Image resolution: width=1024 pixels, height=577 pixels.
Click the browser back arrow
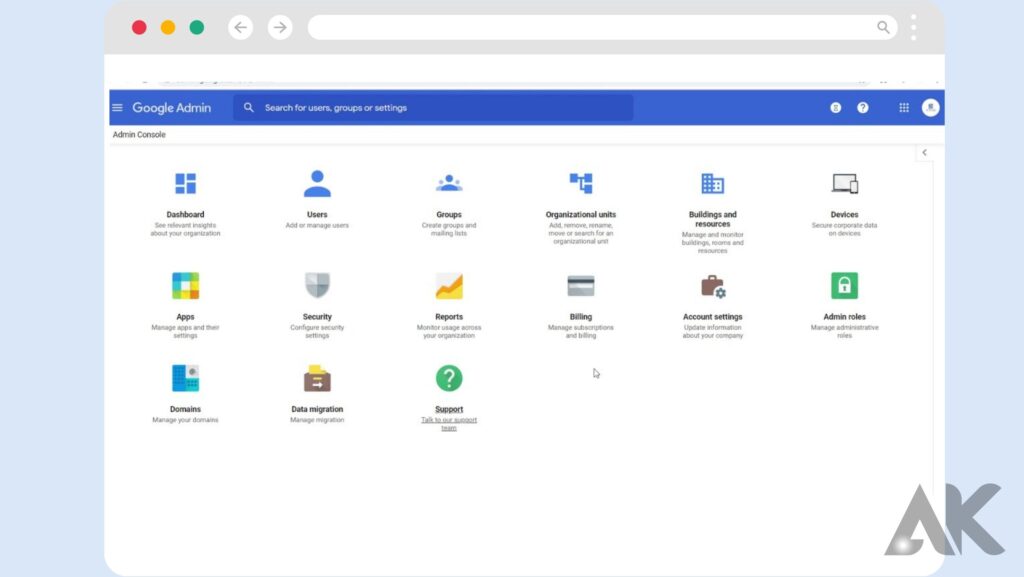[240, 27]
